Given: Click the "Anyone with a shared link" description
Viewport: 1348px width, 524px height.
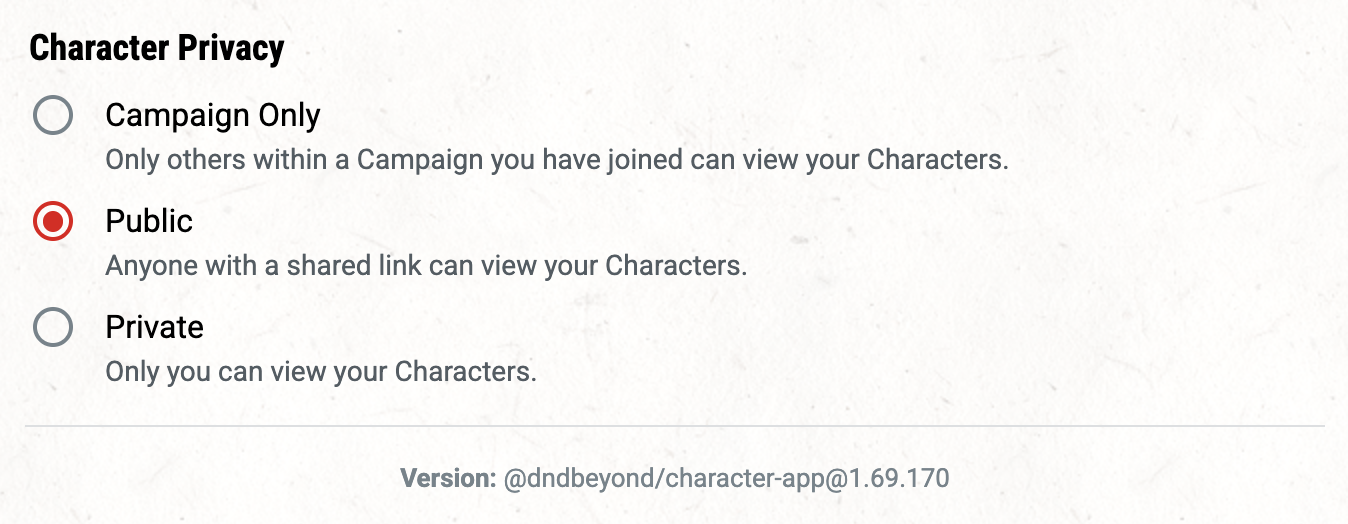Looking at the screenshot, I should tap(426, 266).
